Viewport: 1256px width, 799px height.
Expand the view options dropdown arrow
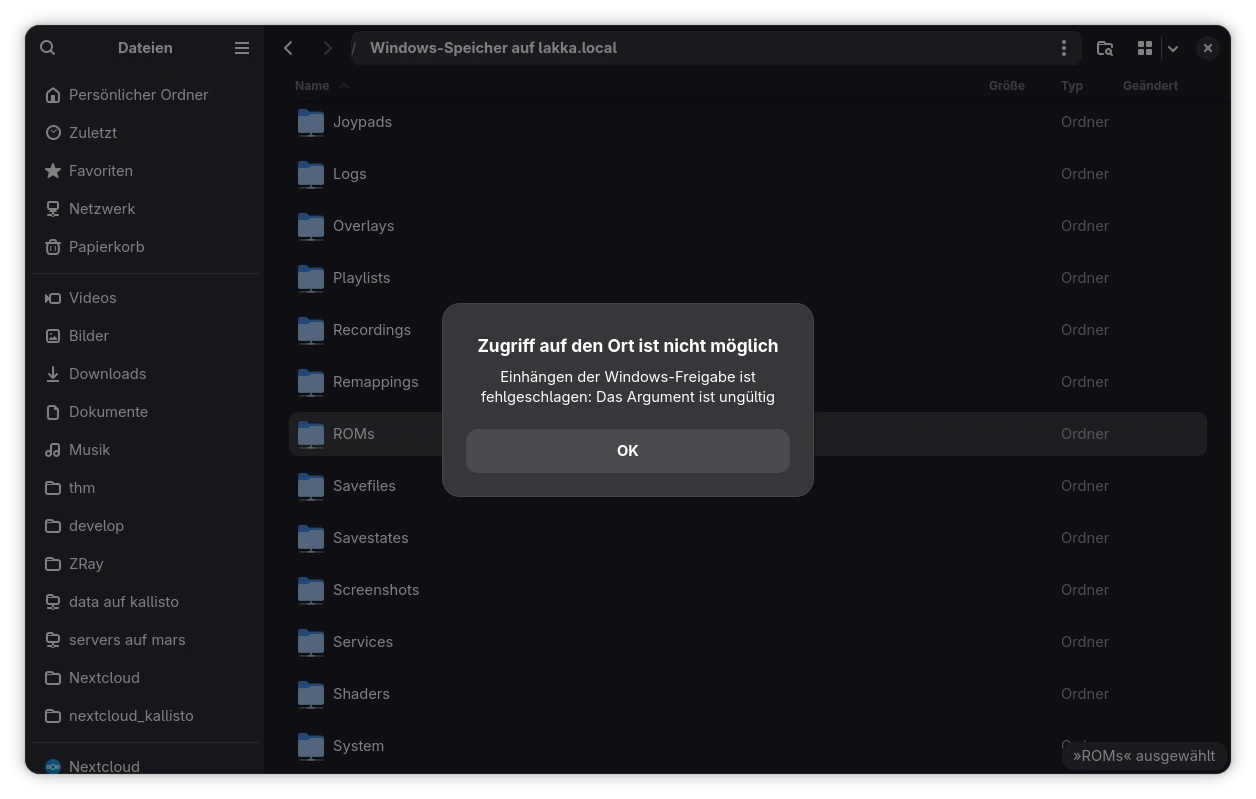tap(1173, 48)
